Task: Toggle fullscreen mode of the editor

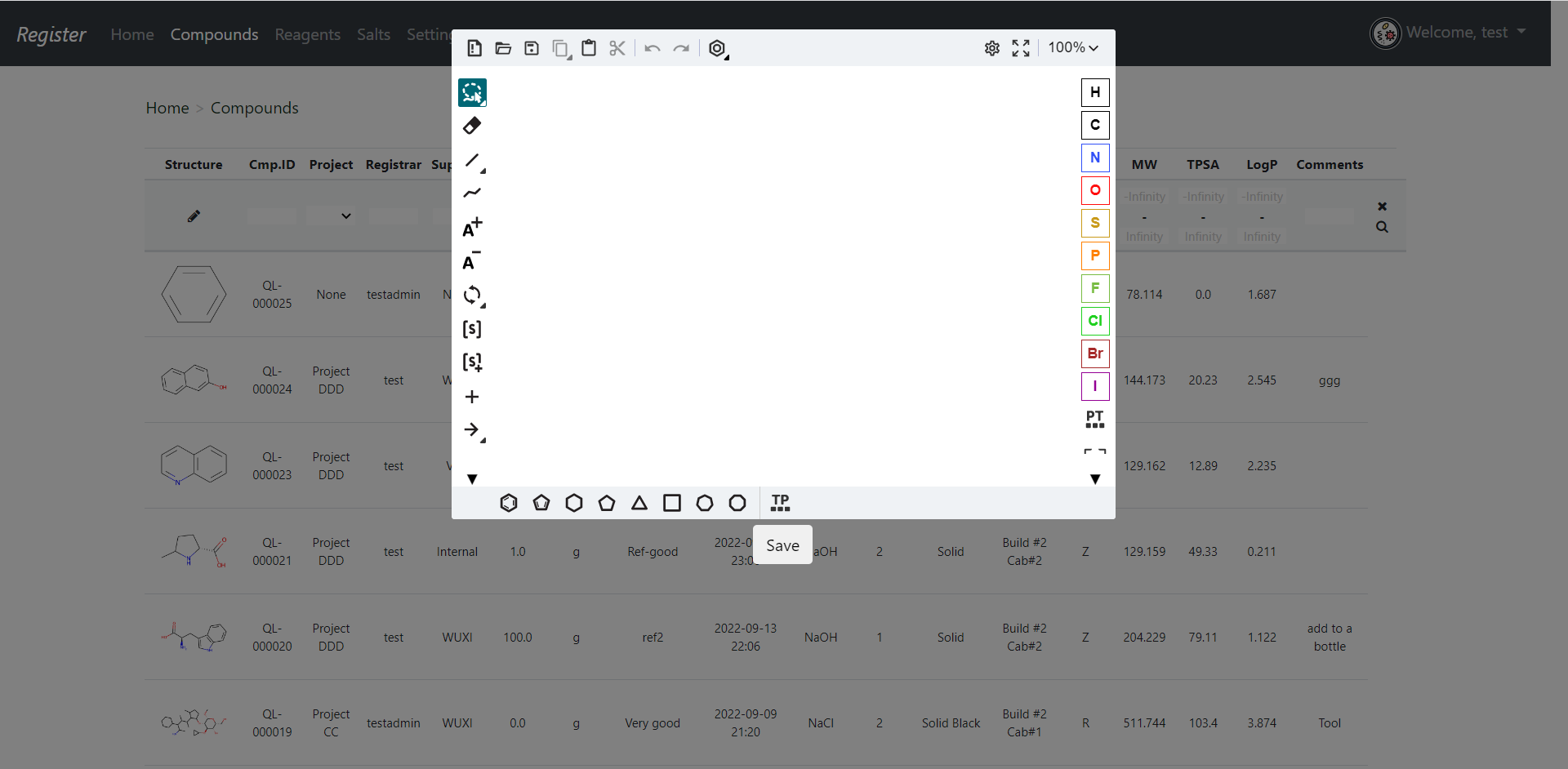Action: 1021,48
